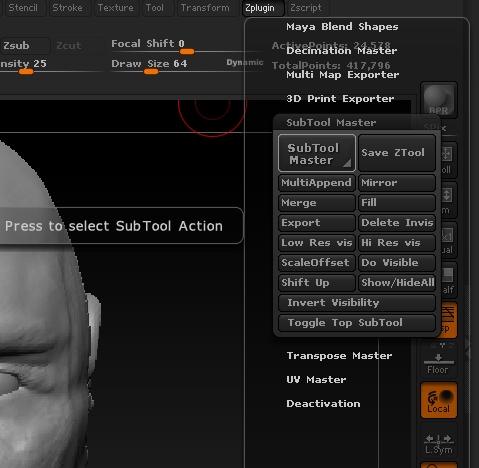This screenshot has height=468, width=479.
Task: Click Hi Res vis button
Action: (397, 243)
